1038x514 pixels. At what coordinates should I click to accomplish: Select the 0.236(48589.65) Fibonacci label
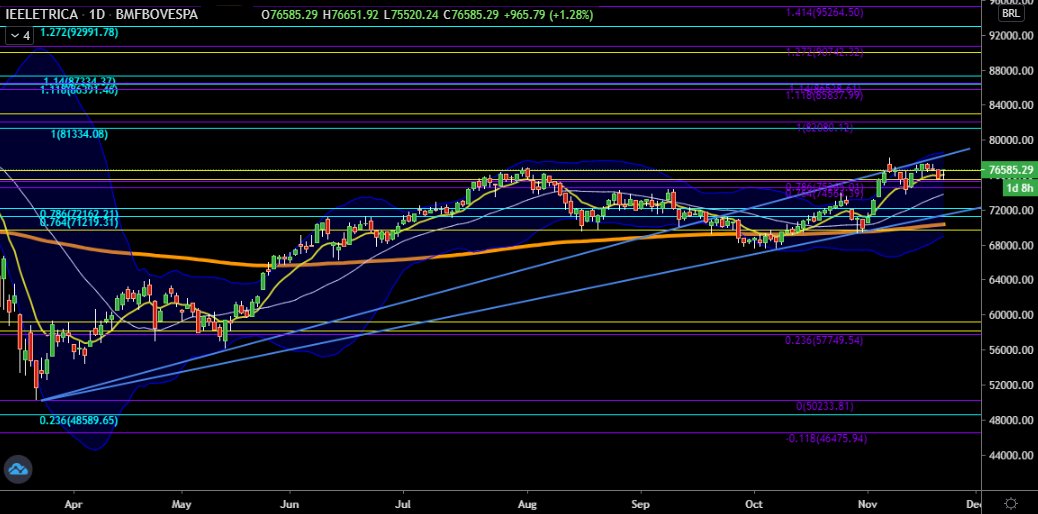coord(79,421)
